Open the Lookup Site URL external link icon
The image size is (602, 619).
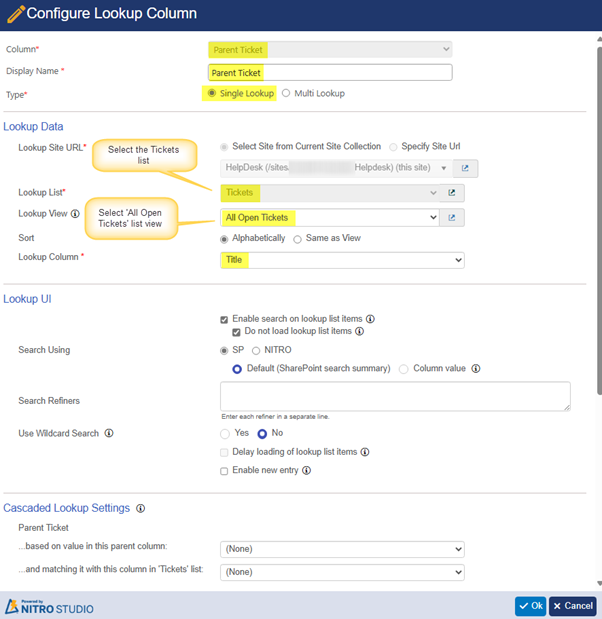(464, 169)
